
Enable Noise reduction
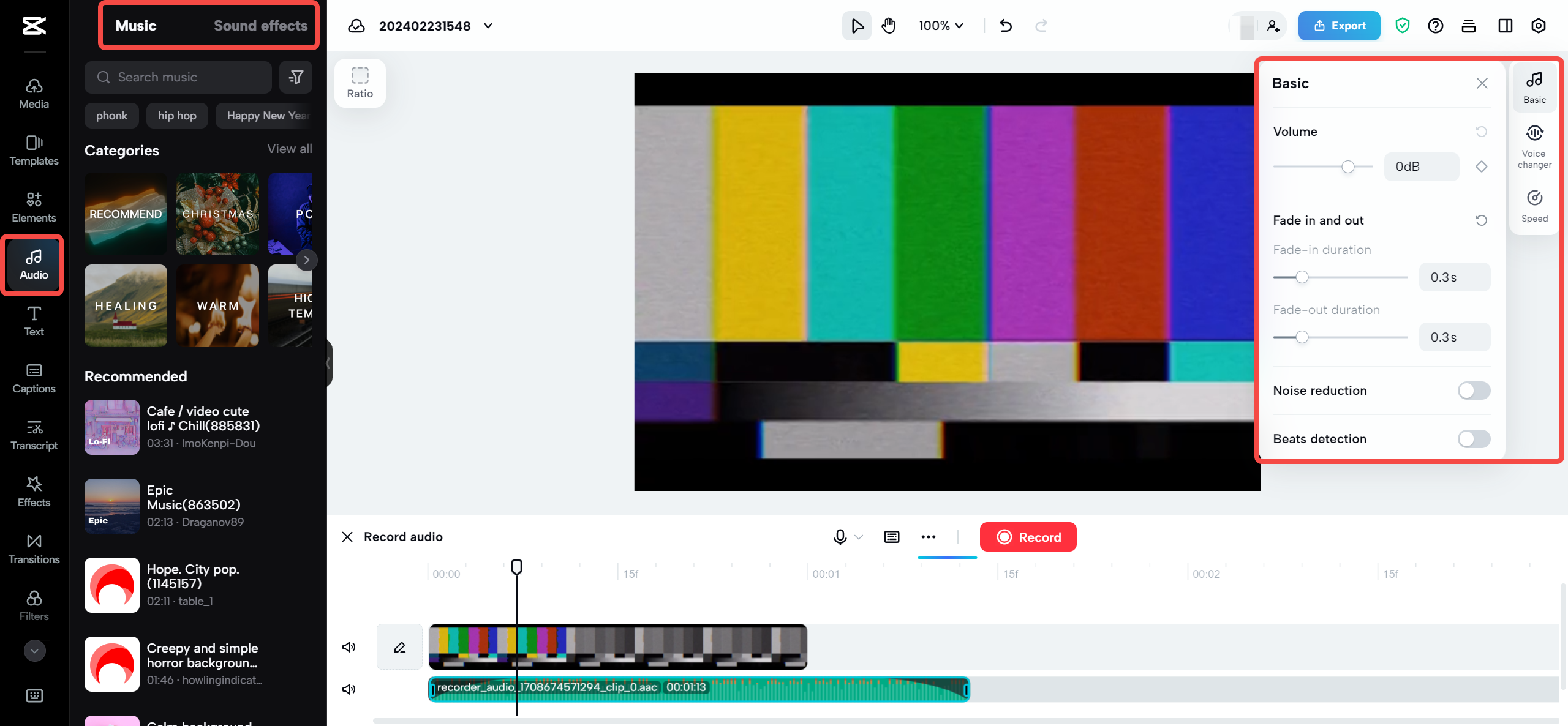1473,390
